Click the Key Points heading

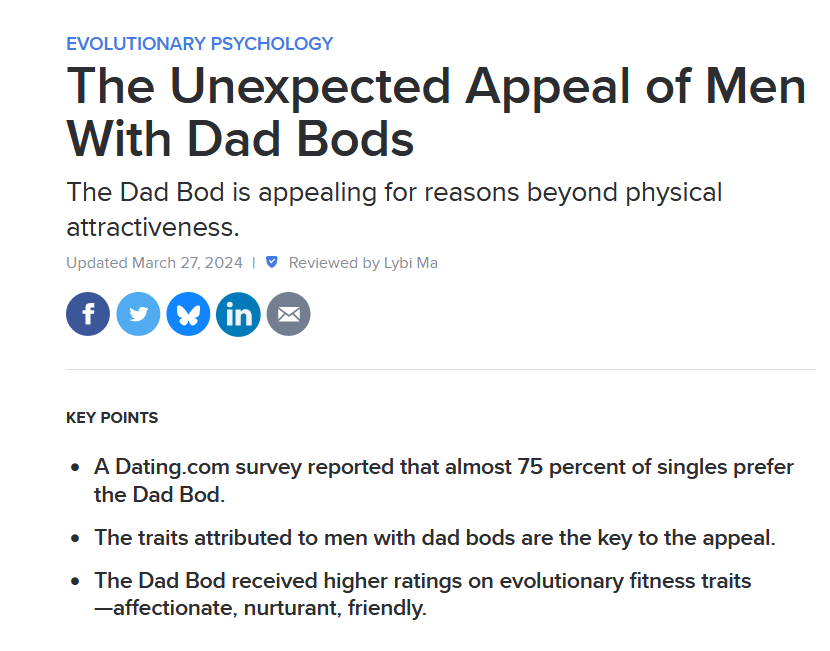pyautogui.click(x=112, y=418)
